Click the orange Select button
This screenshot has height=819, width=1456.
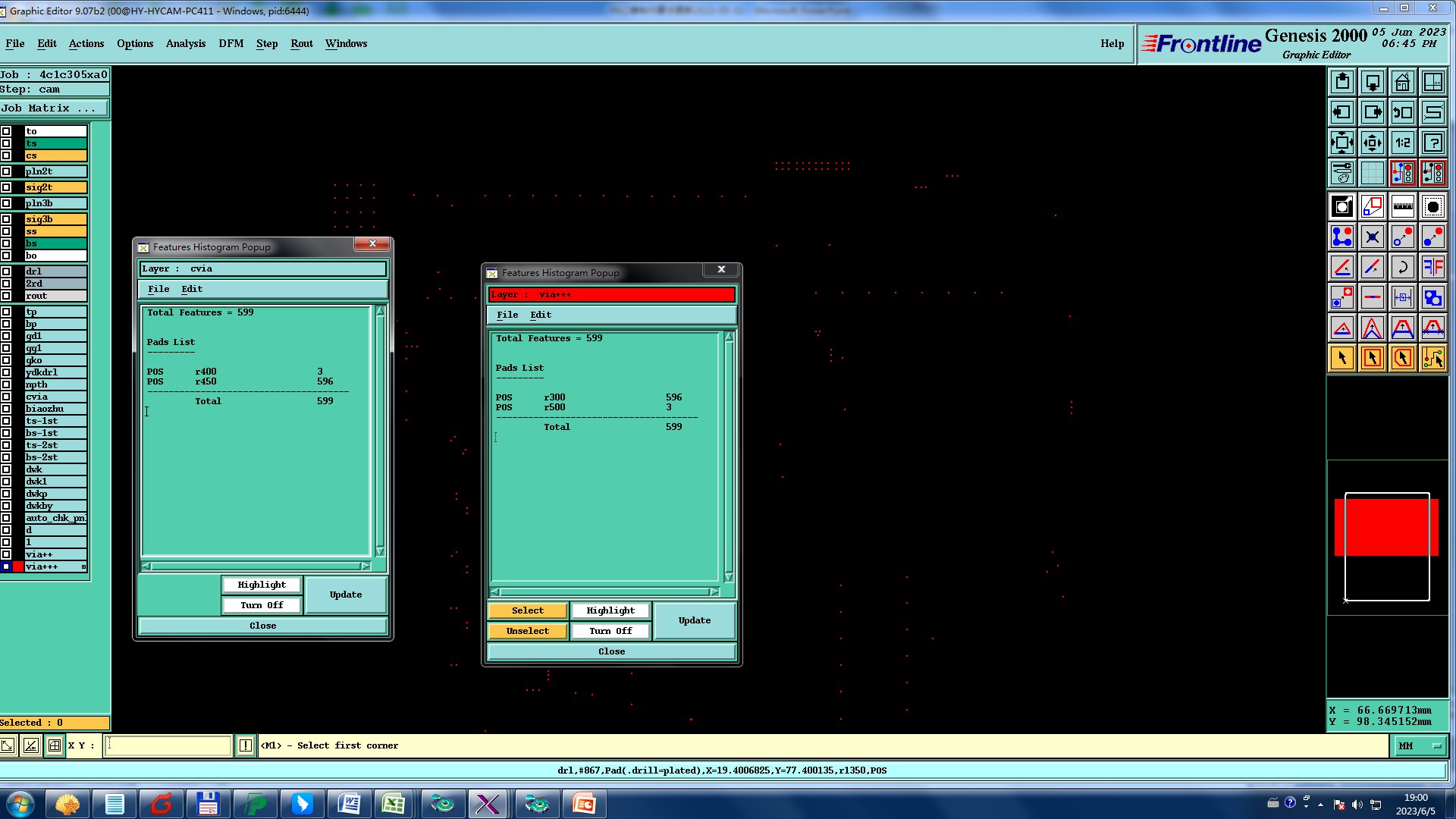[x=527, y=610]
